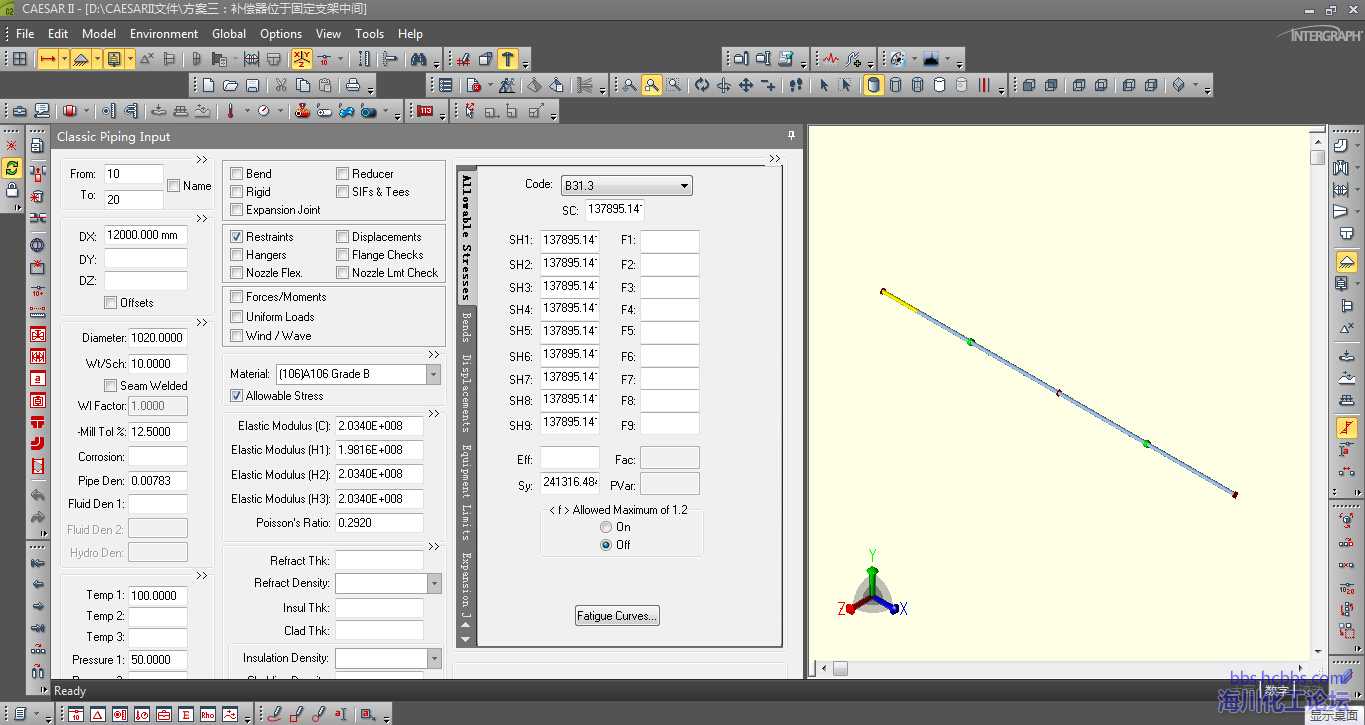
Task: Click the Print icon in toolbar
Action: [x=353, y=86]
